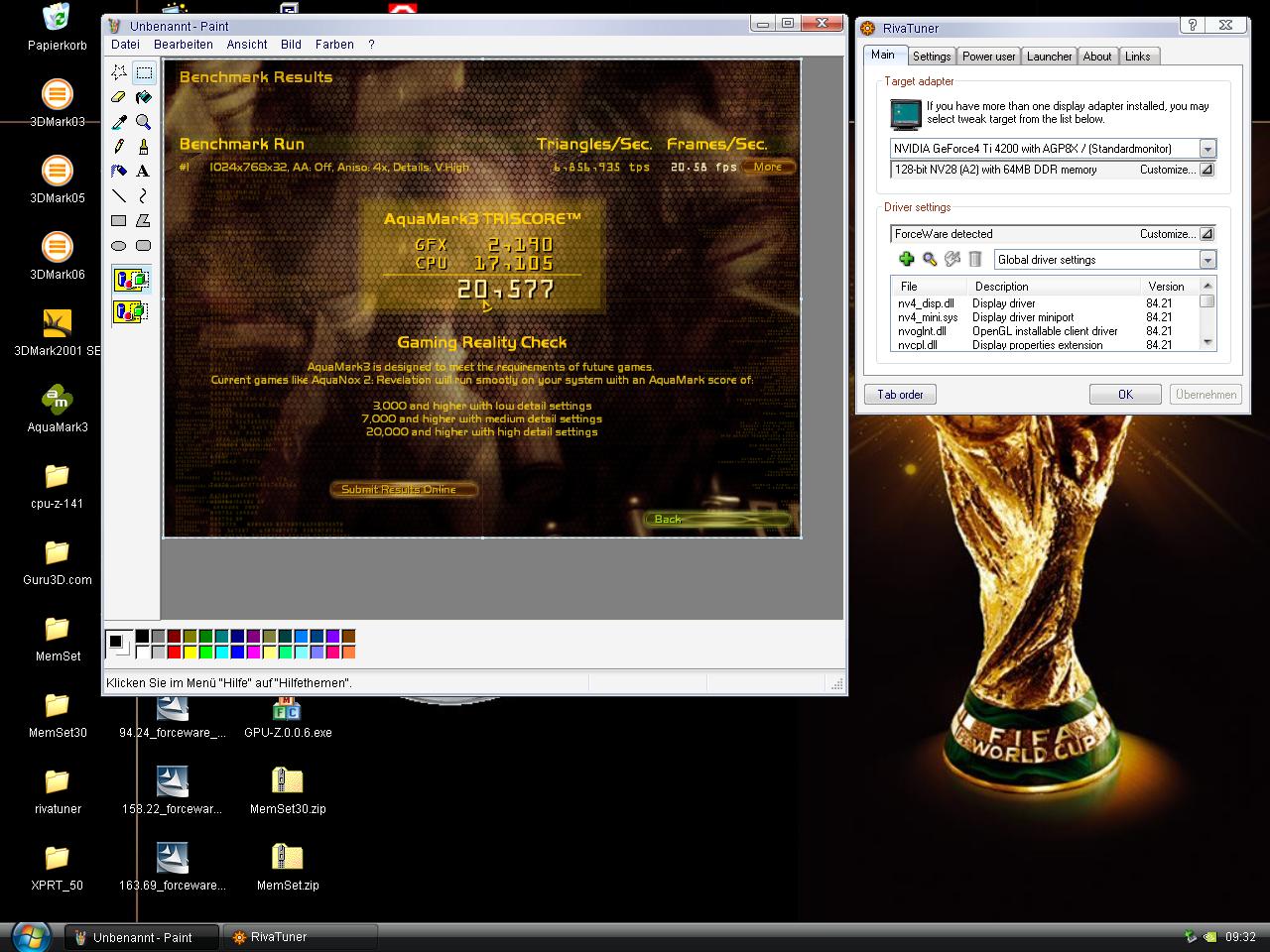Click the RivaTuner taskbar button
The image size is (1270, 952).
(x=300, y=937)
